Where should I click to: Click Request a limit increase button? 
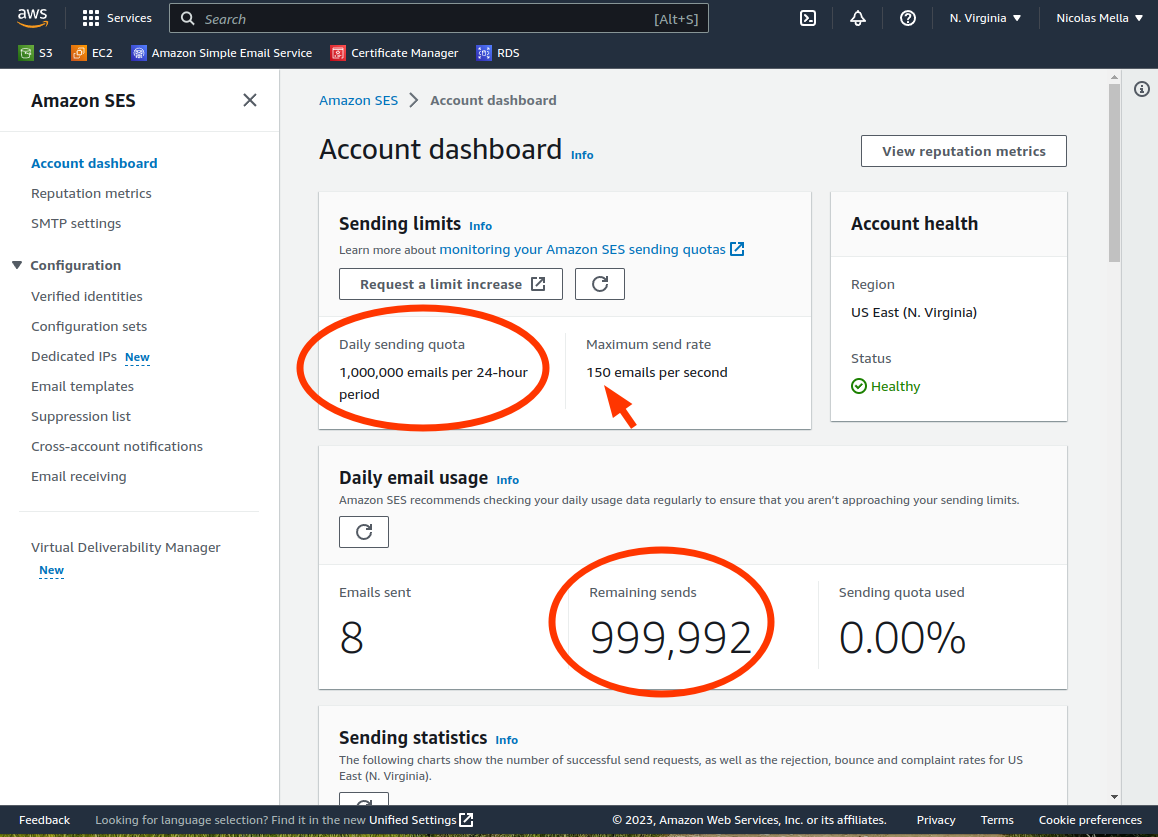pos(451,284)
